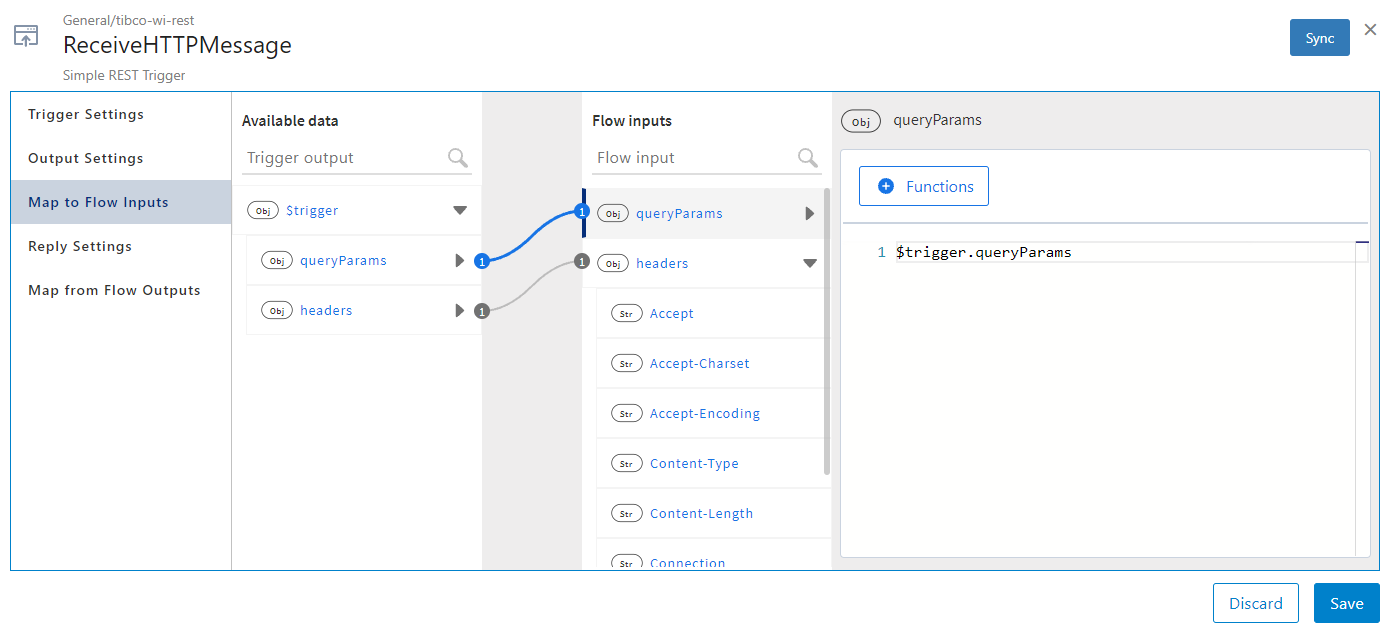Click the blue mapping node beside available queryParams
Image resolution: width=1392 pixels, height=636 pixels.
click(481, 261)
